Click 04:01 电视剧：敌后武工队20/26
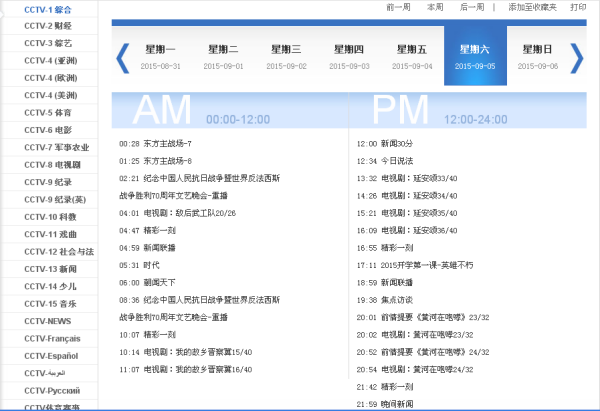Image resolution: width=600 pixels, height=411 pixels. pyautogui.click(x=177, y=213)
